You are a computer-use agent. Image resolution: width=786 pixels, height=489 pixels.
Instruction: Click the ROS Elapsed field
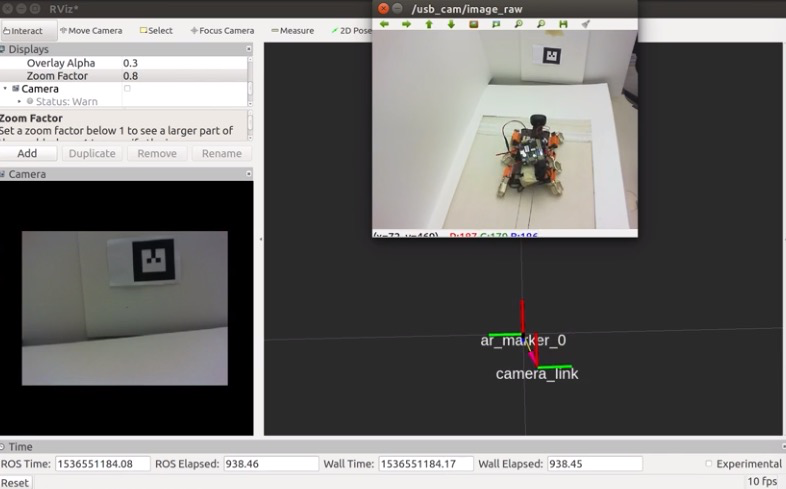point(271,464)
